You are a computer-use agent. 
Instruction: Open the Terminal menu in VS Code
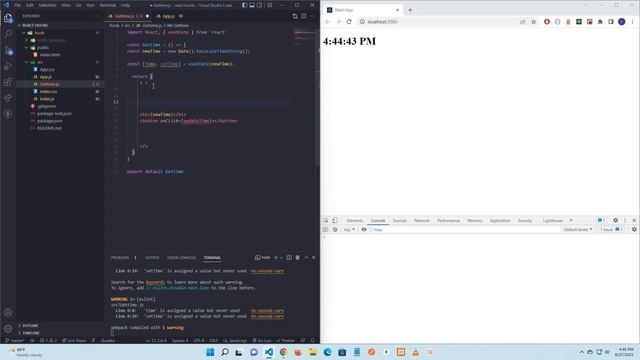click(108, 5)
